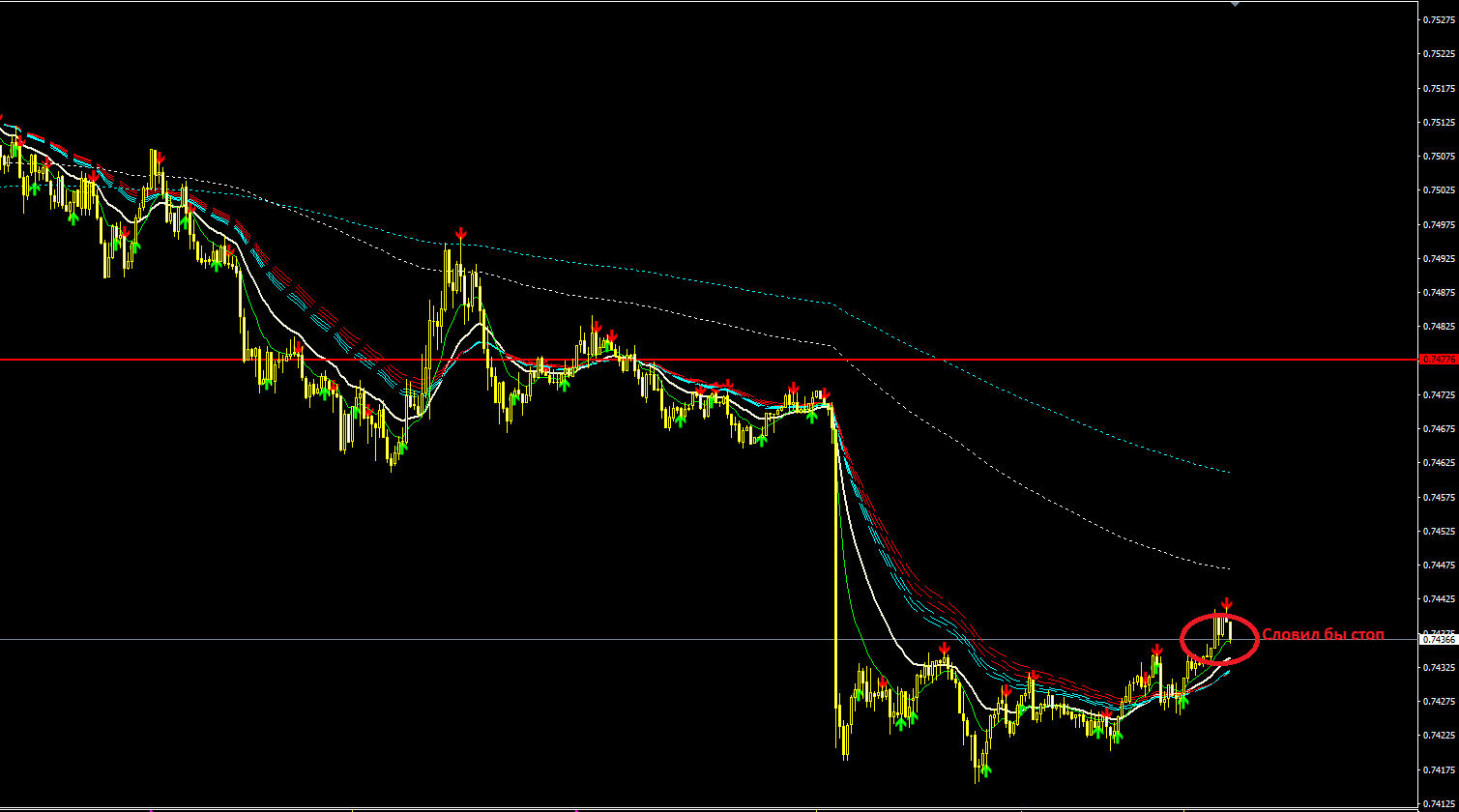1459x812 pixels.
Task: Click price scale value 0.74175
Action: point(1439,770)
